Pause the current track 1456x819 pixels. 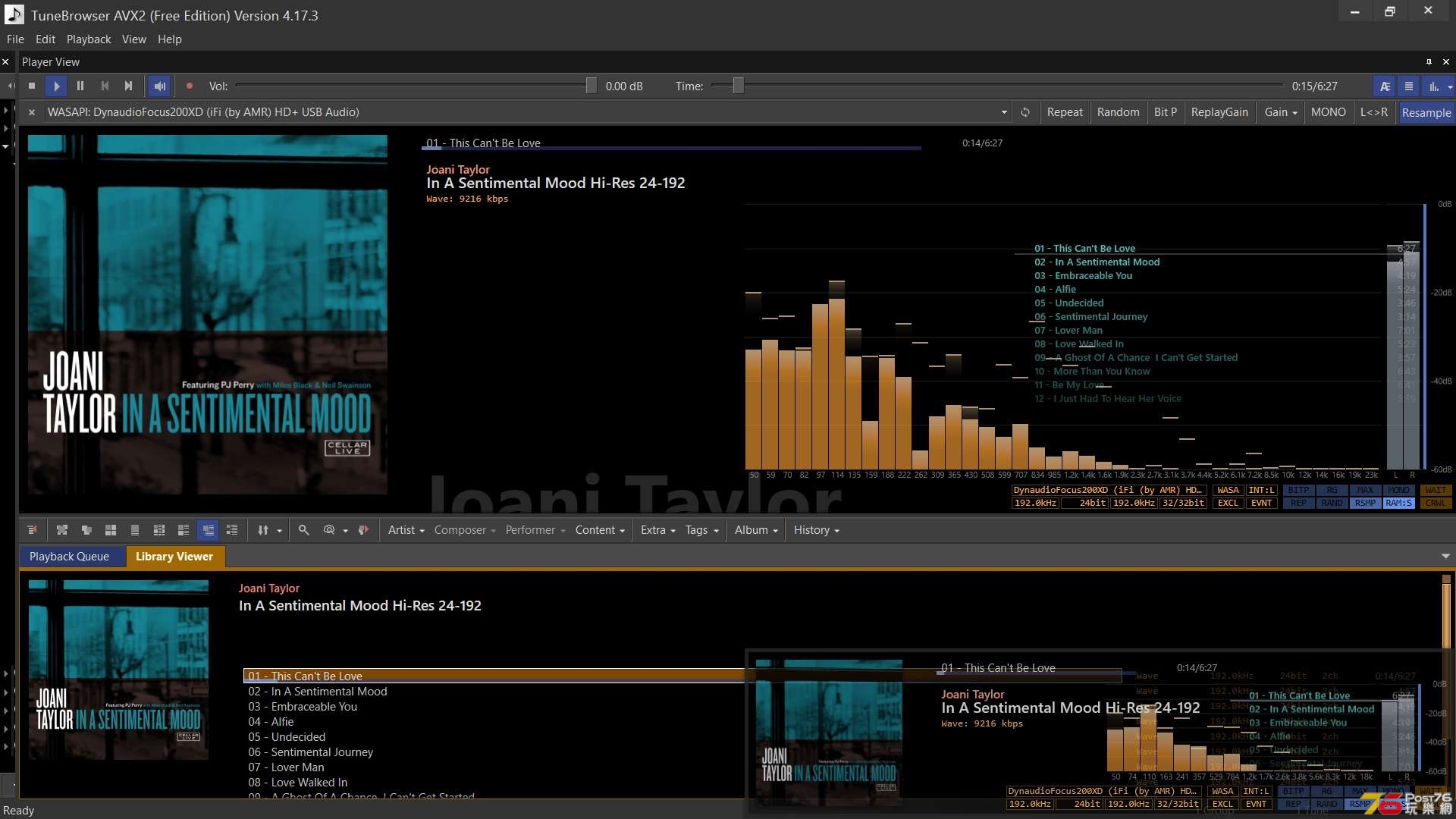point(80,86)
